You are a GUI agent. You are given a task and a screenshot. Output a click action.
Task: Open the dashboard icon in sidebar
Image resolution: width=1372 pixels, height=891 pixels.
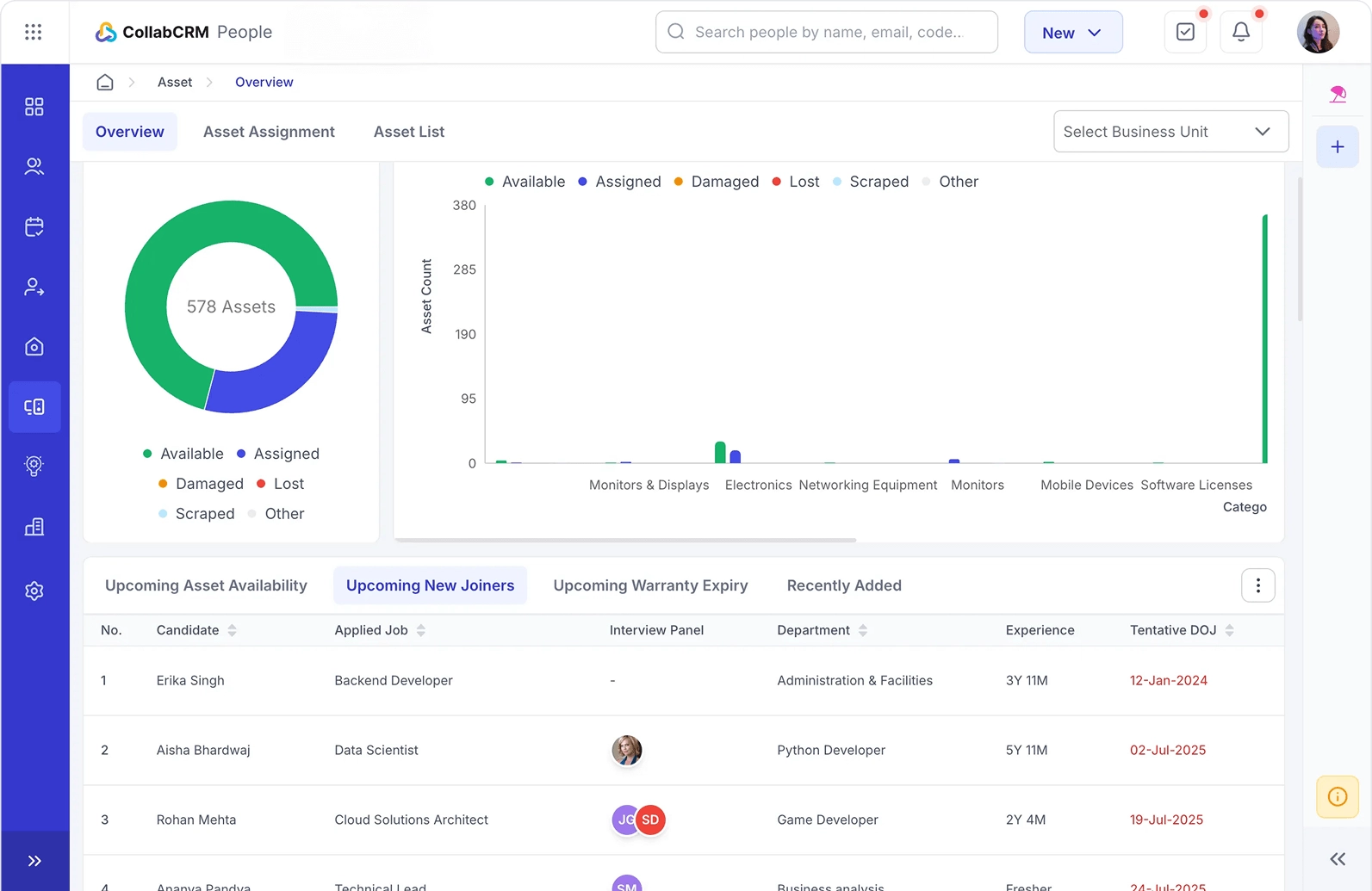(34, 107)
